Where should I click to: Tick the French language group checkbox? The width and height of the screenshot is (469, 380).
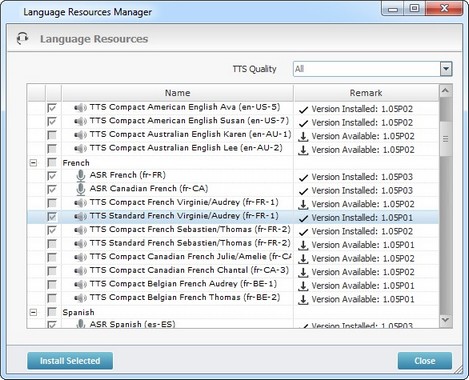pyautogui.click(x=52, y=163)
